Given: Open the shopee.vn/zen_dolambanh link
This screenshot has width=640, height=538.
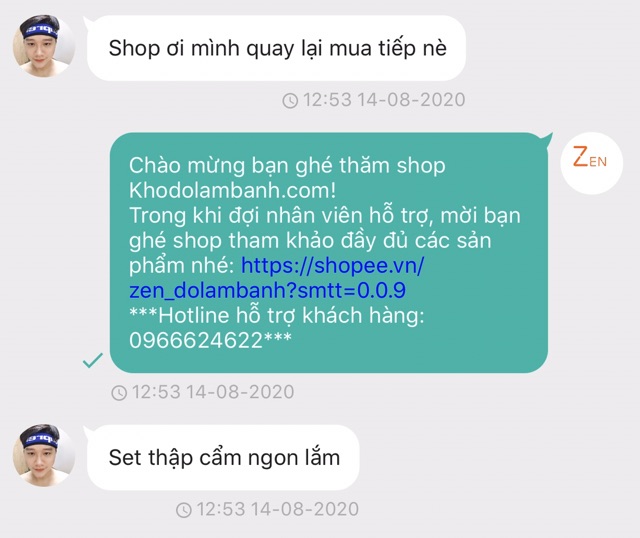Looking at the screenshot, I should [277, 278].
